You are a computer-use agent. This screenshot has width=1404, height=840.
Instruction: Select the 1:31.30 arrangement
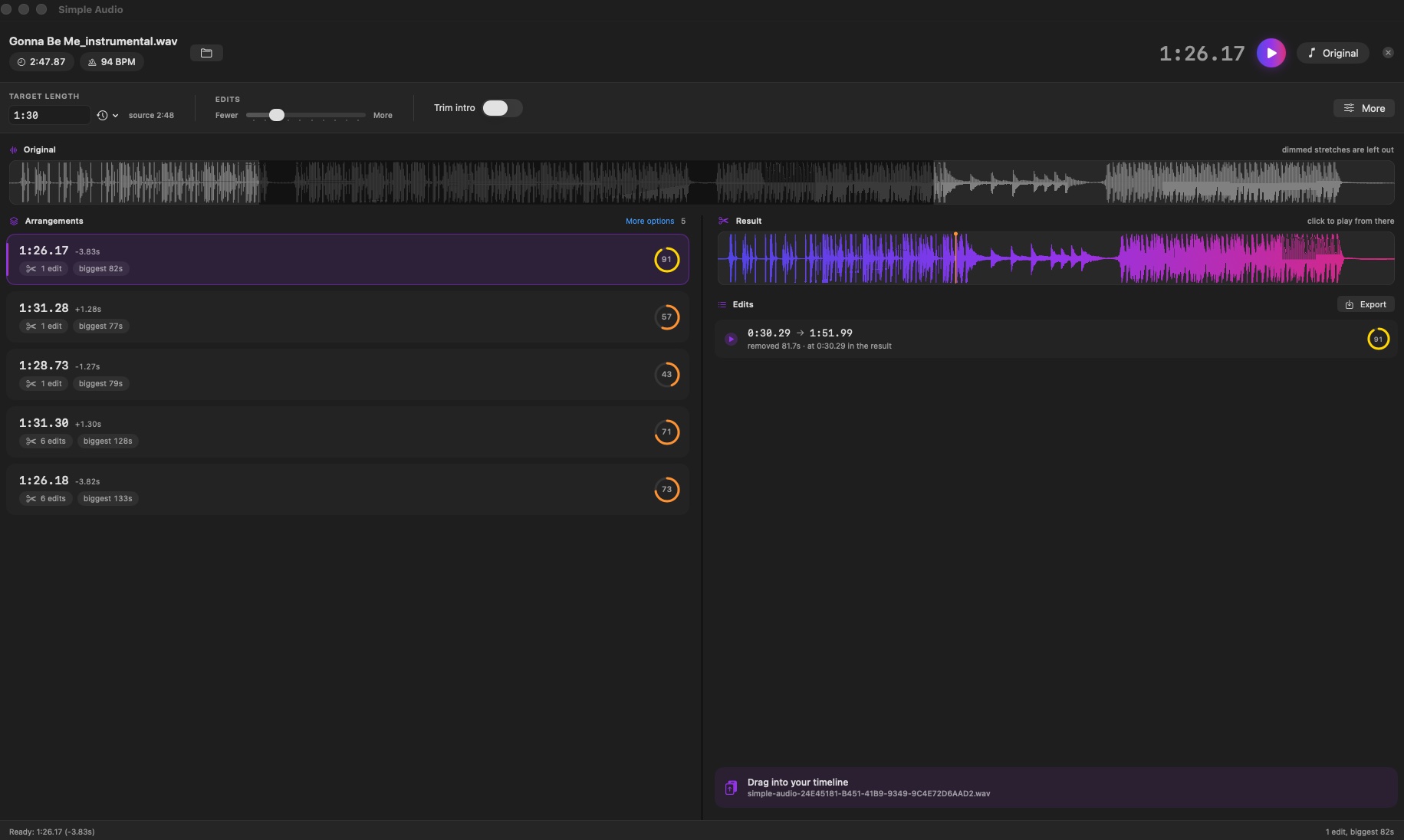click(x=347, y=431)
